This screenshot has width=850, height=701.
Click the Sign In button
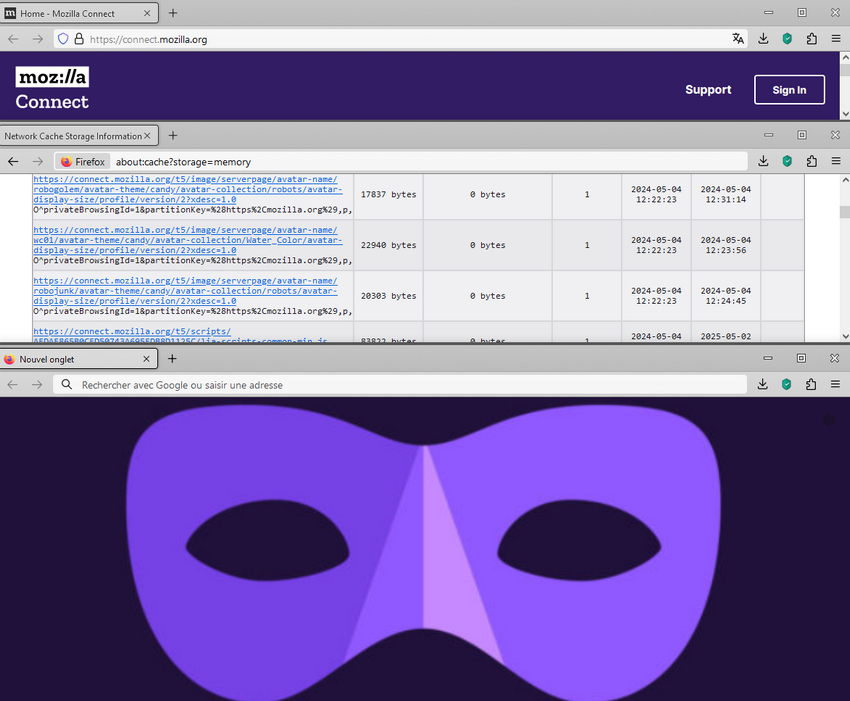click(789, 90)
